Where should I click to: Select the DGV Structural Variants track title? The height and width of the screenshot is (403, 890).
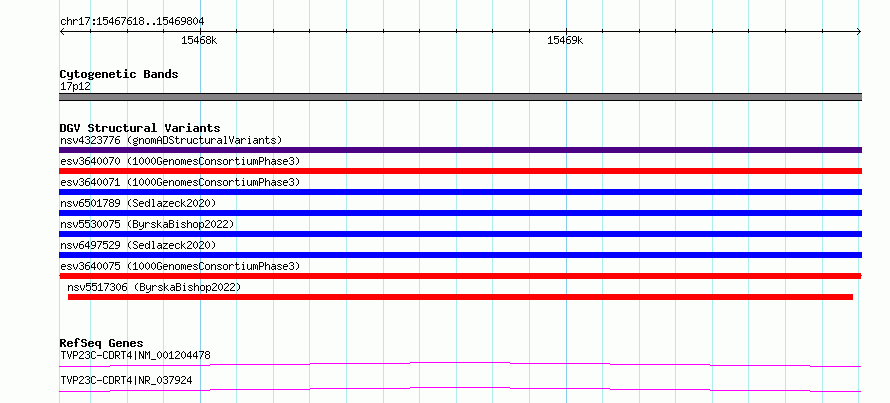click(140, 128)
